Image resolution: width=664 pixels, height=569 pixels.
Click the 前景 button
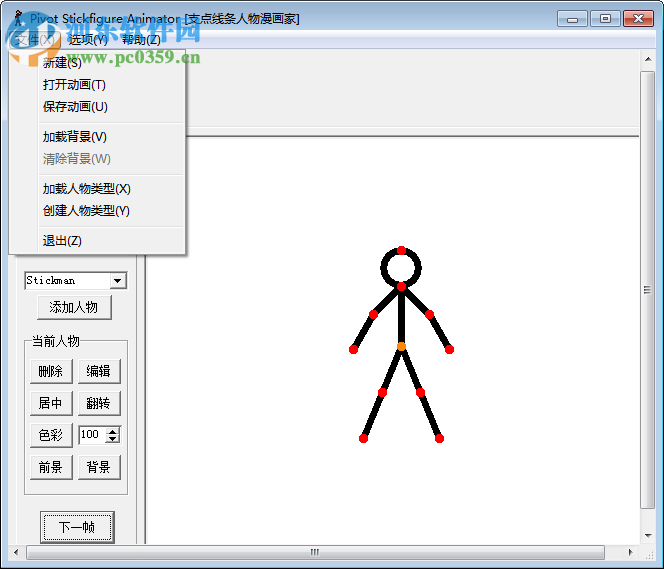(51, 467)
